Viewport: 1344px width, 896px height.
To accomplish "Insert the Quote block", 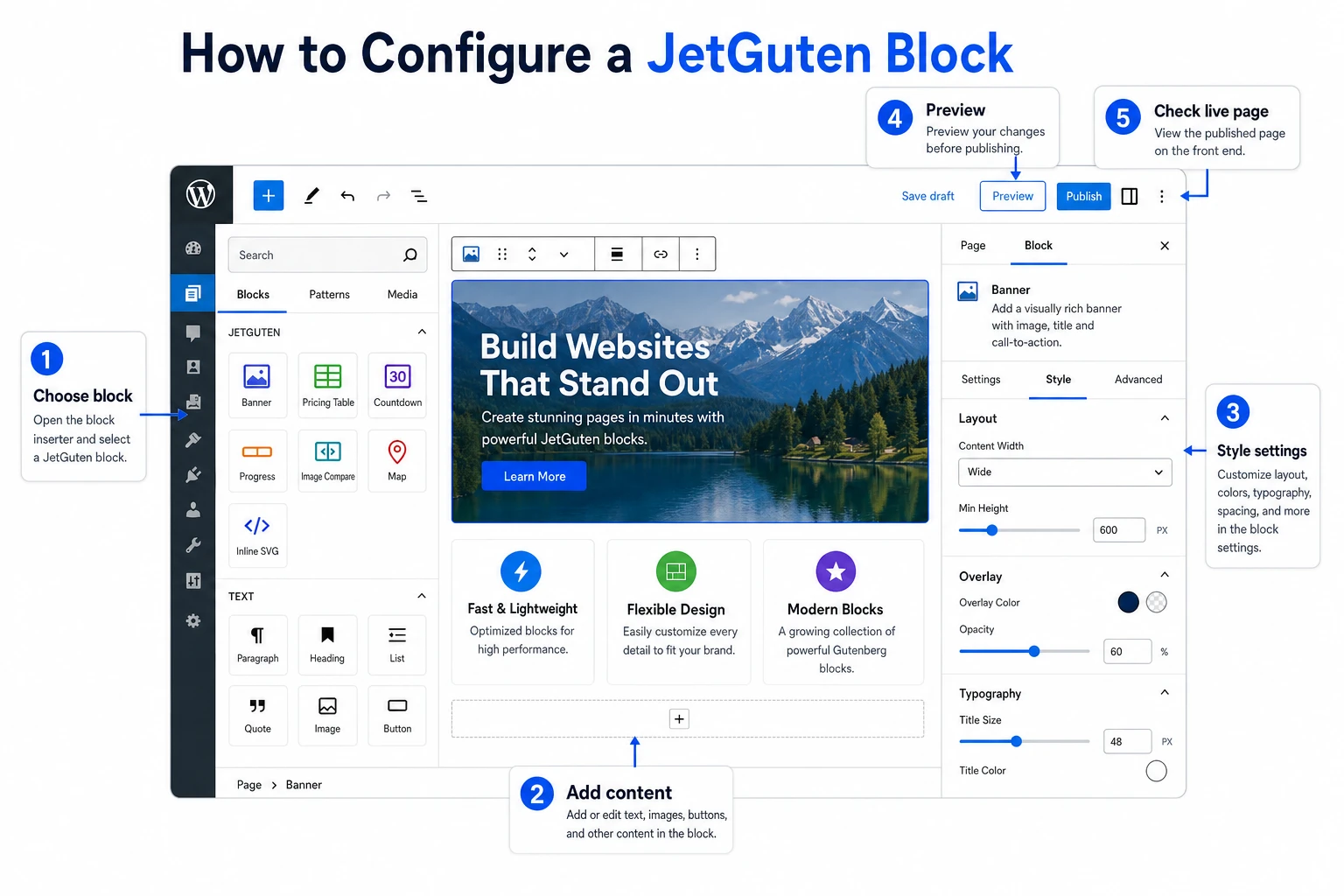I will pos(257,716).
